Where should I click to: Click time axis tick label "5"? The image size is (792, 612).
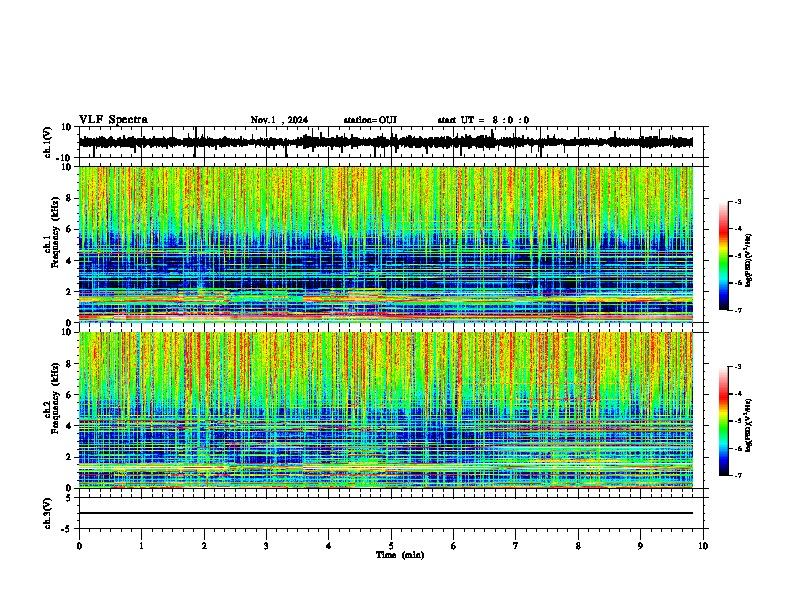point(391,546)
